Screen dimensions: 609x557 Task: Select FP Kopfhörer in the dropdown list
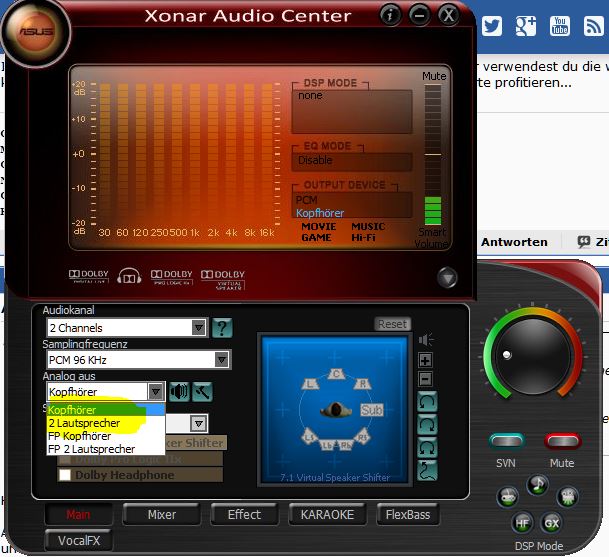point(106,436)
